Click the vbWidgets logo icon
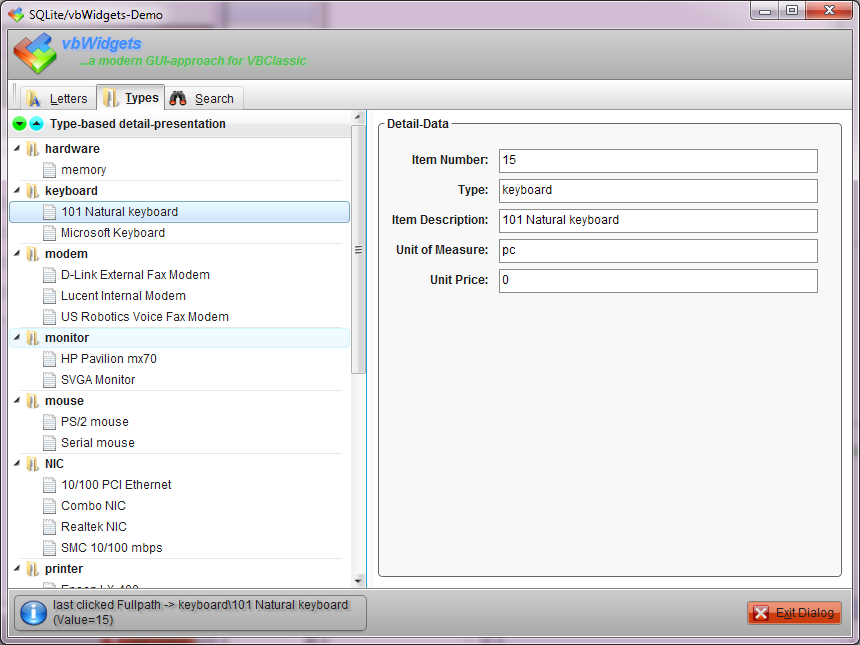Screen dimensions: 860x645 tap(34, 53)
